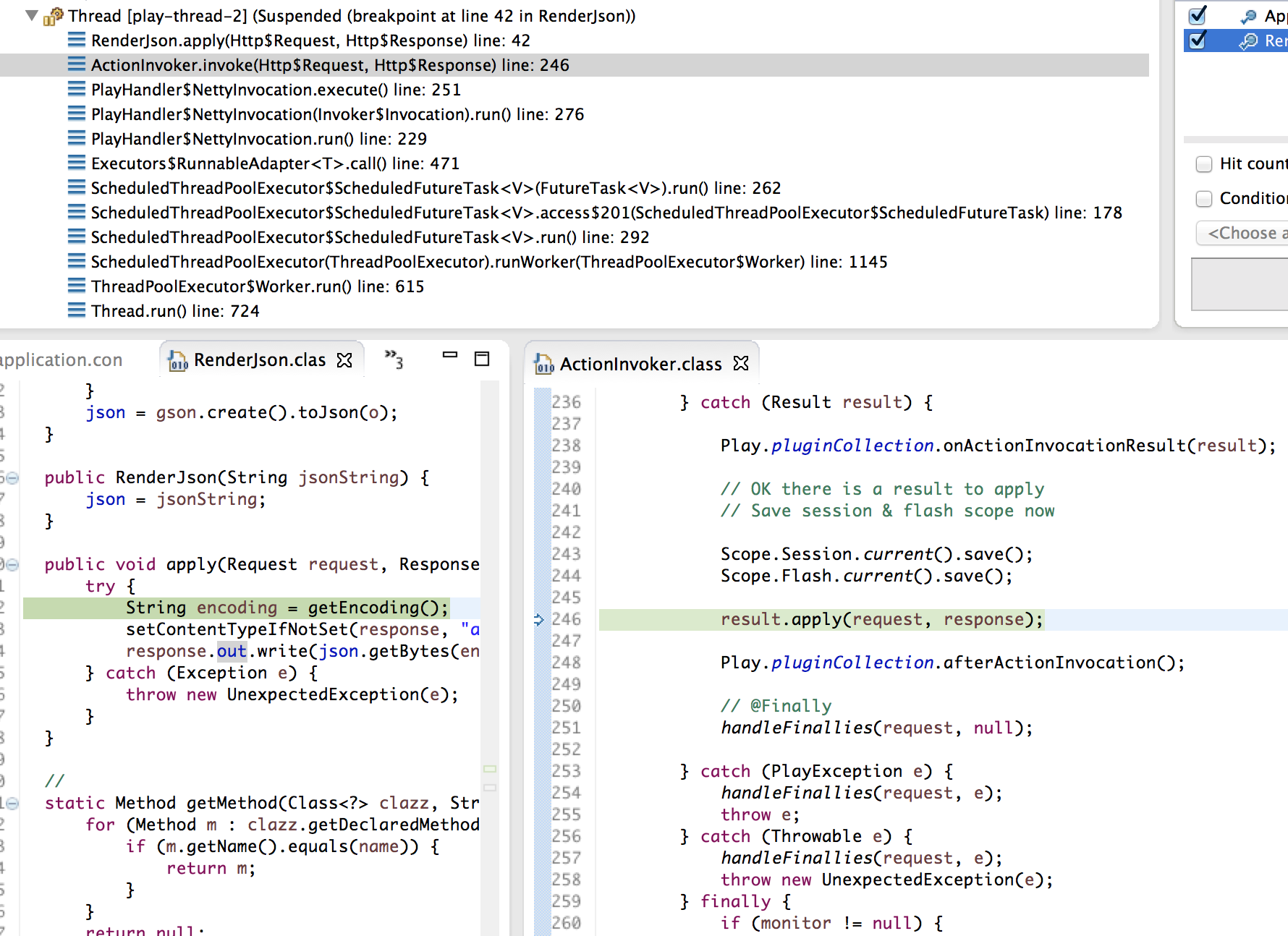Enable the Conditional checkbox
The width and height of the screenshot is (1288, 936).
click(1204, 198)
